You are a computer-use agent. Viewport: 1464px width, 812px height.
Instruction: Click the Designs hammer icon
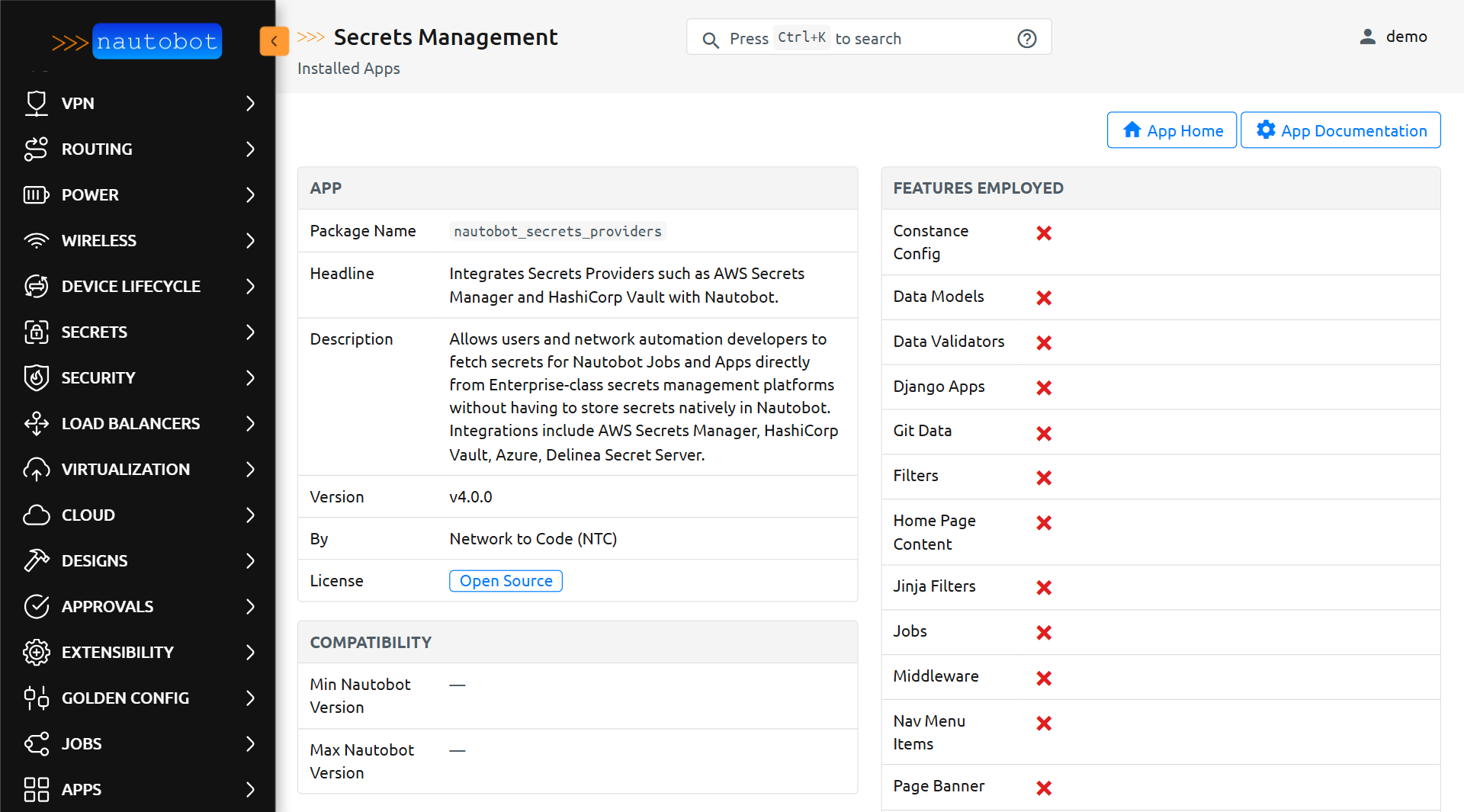tap(36, 560)
